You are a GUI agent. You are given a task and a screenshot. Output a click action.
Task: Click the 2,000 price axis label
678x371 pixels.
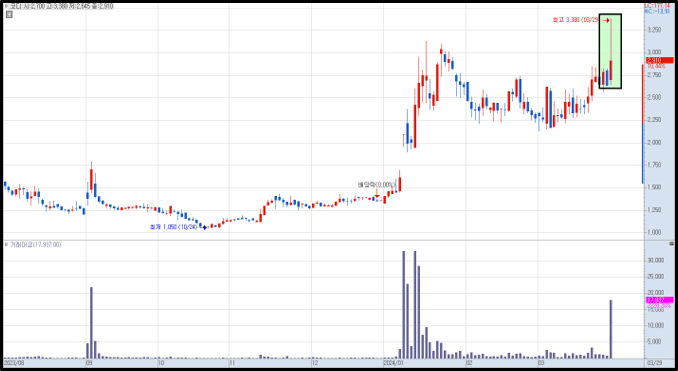tap(654, 142)
